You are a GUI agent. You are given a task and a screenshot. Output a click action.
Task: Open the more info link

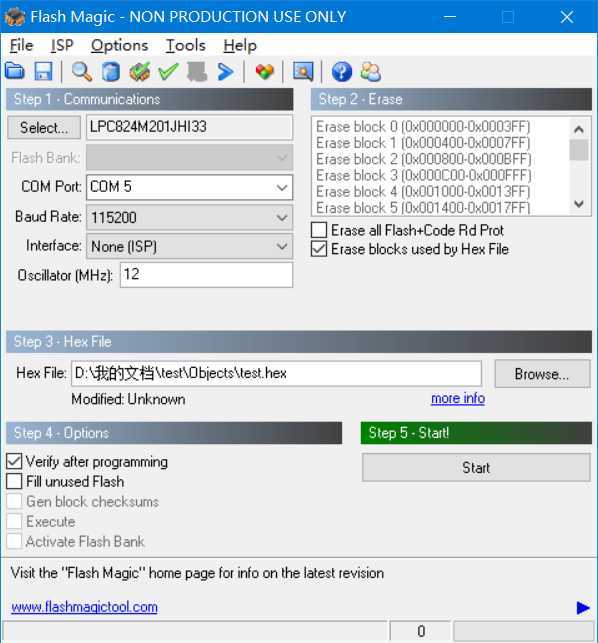pyautogui.click(x=458, y=398)
